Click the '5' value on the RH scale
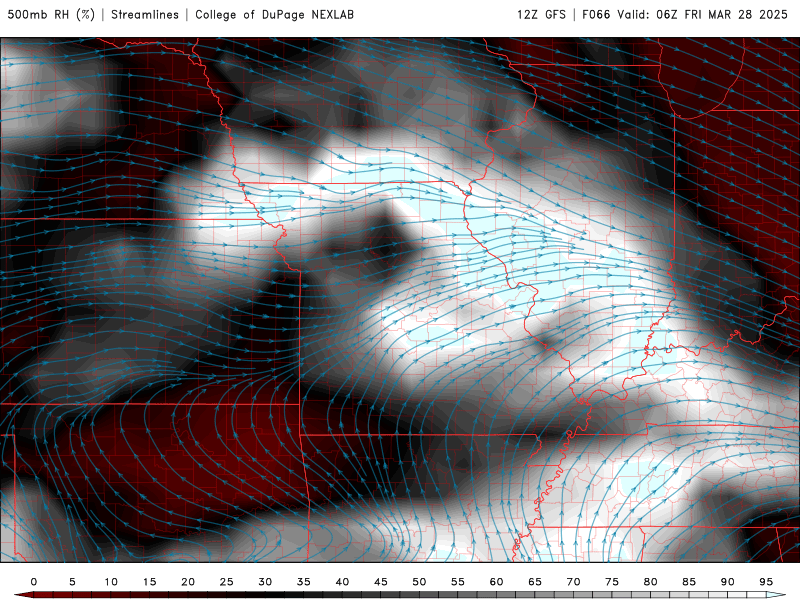This screenshot has width=800, height=600. pos(72,582)
